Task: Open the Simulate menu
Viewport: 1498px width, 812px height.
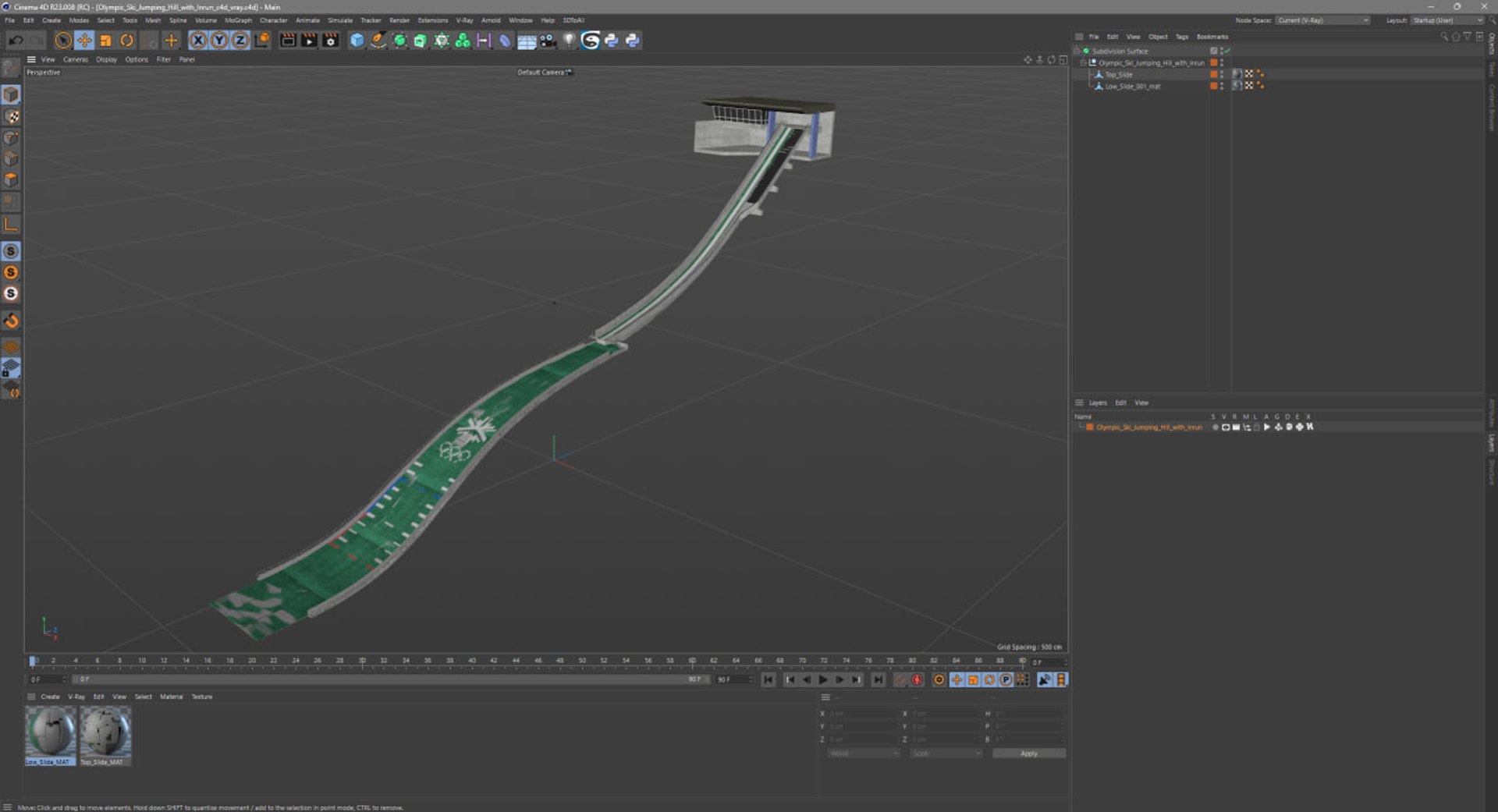Action: point(339,20)
